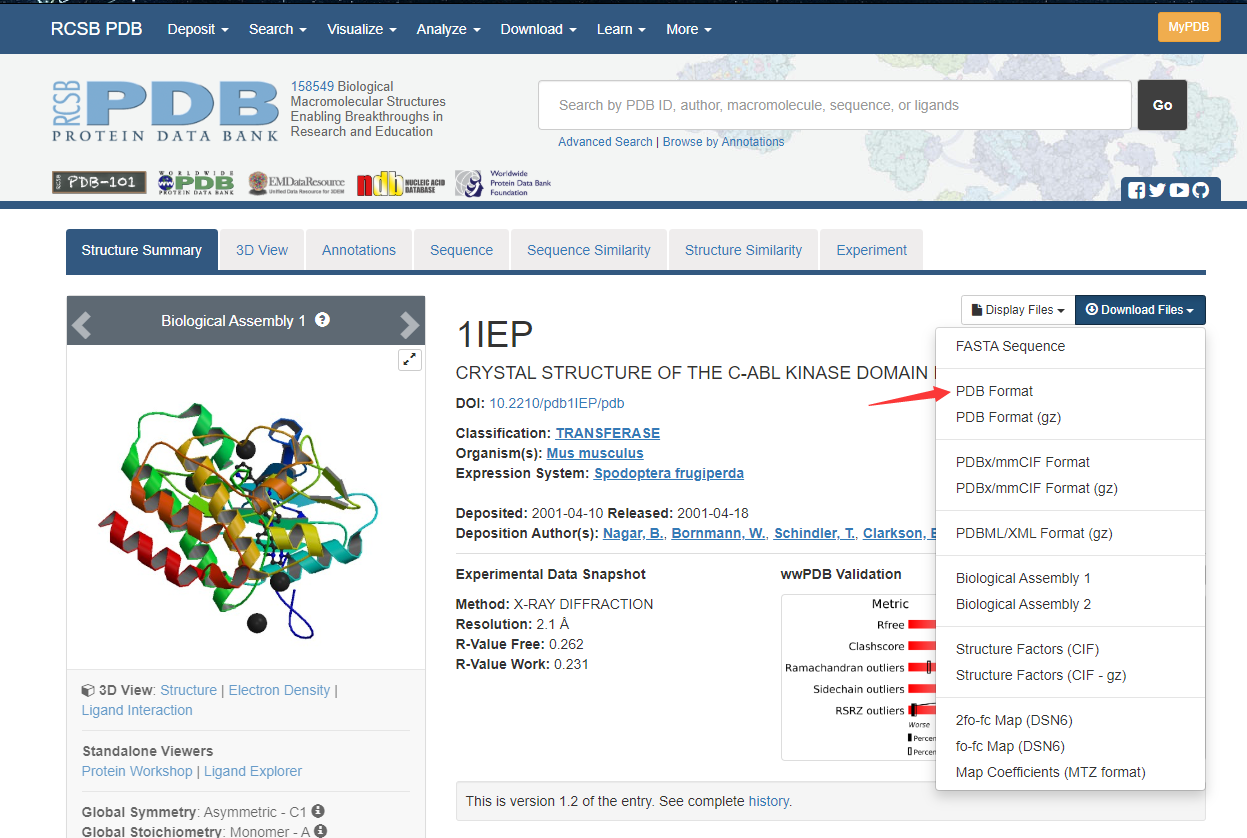Open the TRANSFERASE classification link
The height and width of the screenshot is (838, 1247).
pos(608,433)
